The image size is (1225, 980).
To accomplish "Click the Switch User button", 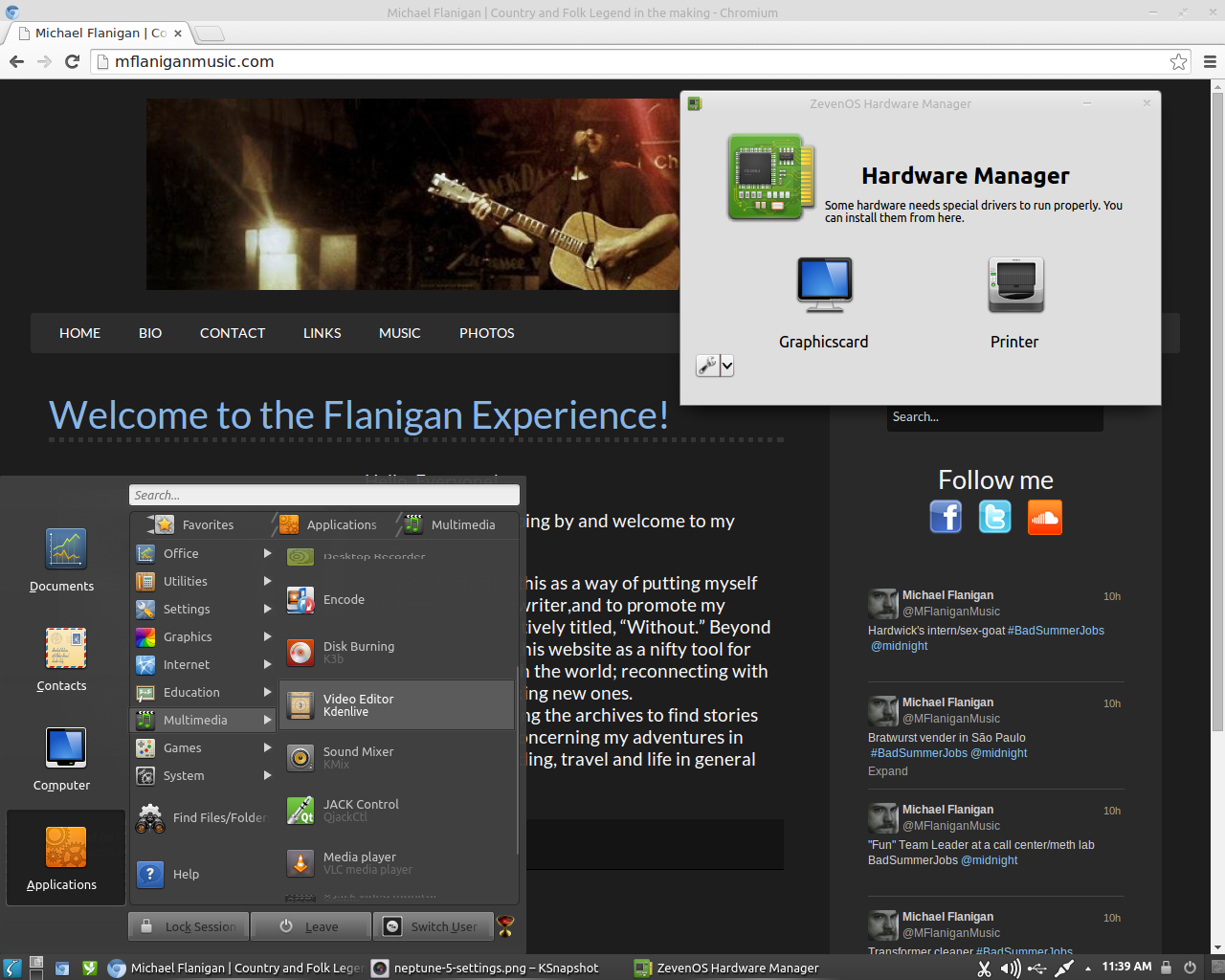I will point(433,926).
